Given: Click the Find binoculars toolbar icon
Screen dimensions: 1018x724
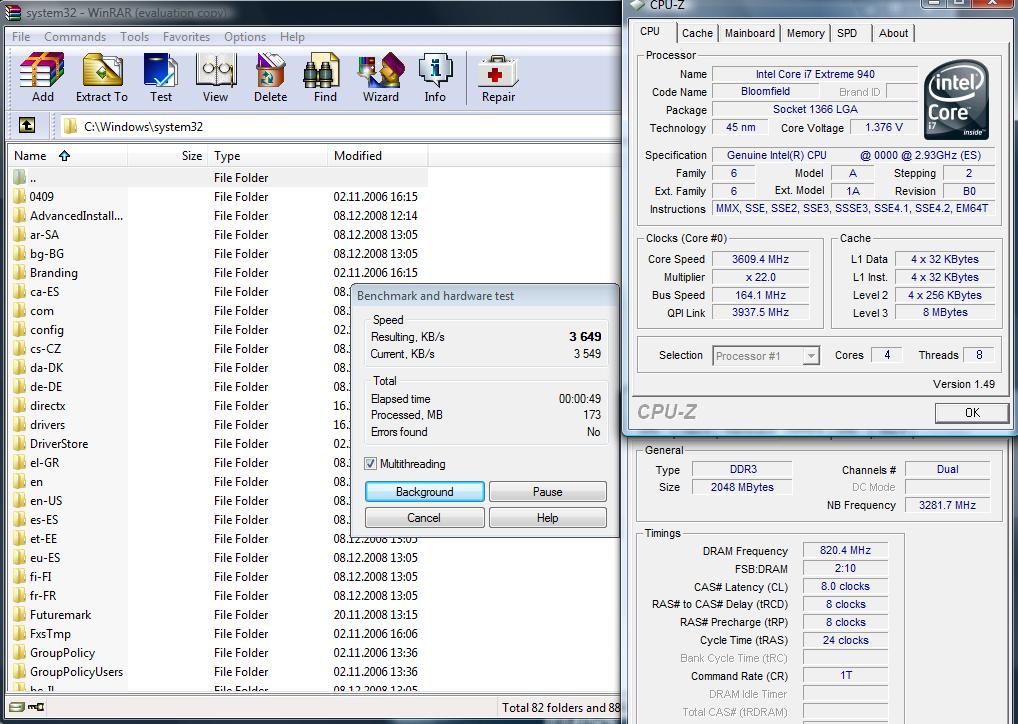Looking at the screenshot, I should 322,71.
